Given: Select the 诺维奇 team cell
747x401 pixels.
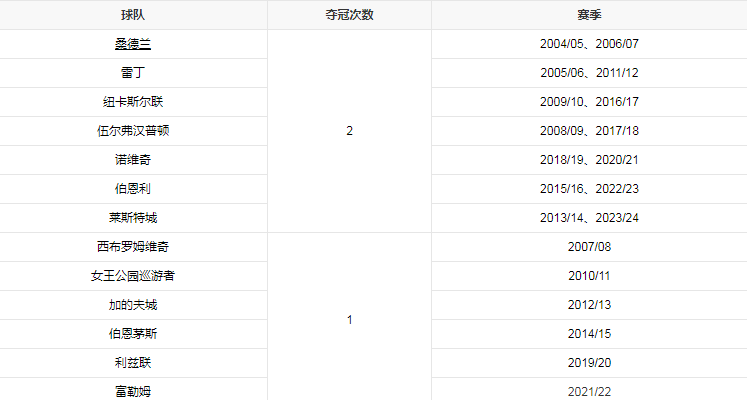Looking at the screenshot, I should click(x=133, y=160).
